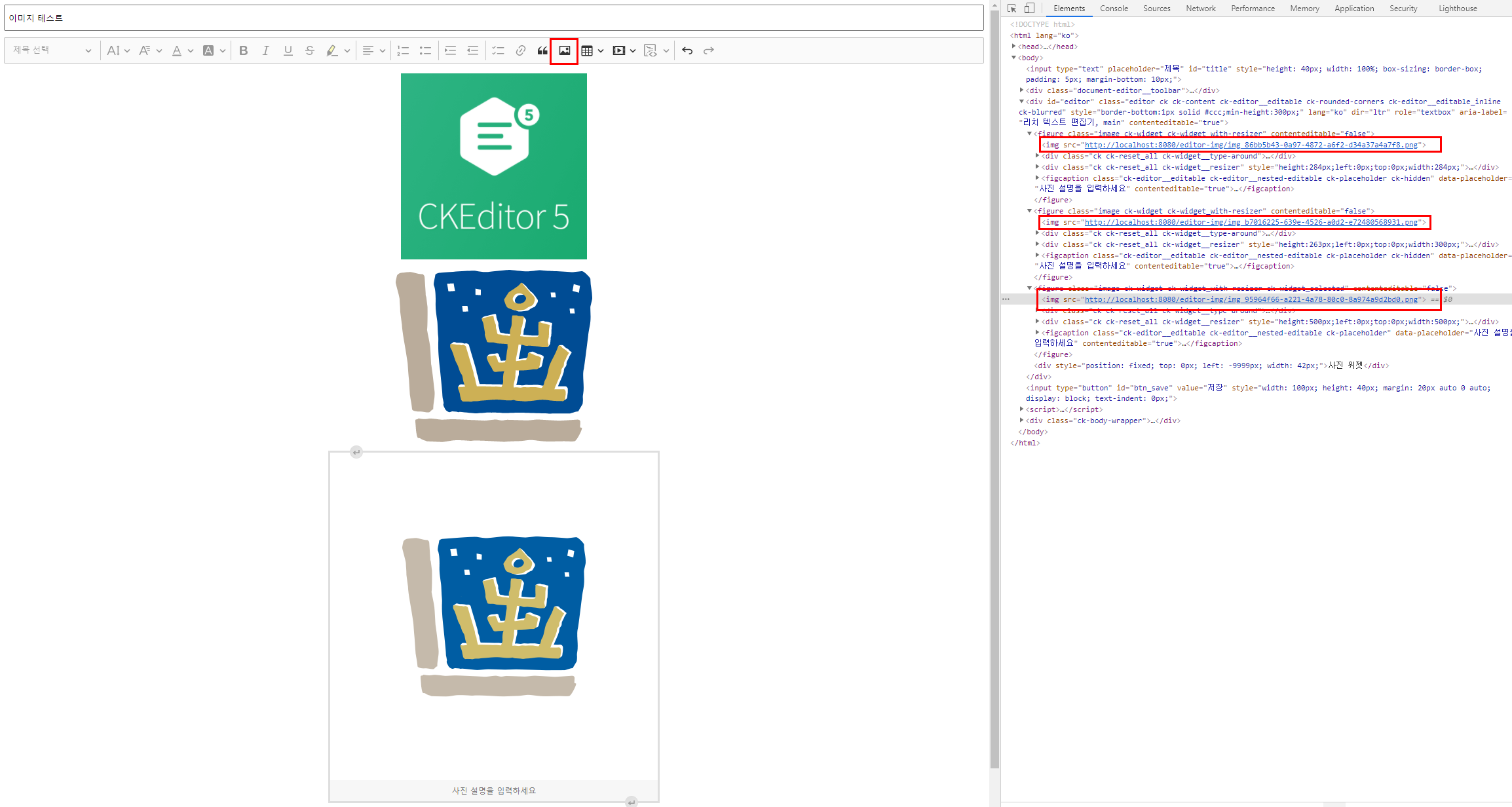Click the insert image icon
The height and width of the screenshot is (807, 1512).
[564, 50]
